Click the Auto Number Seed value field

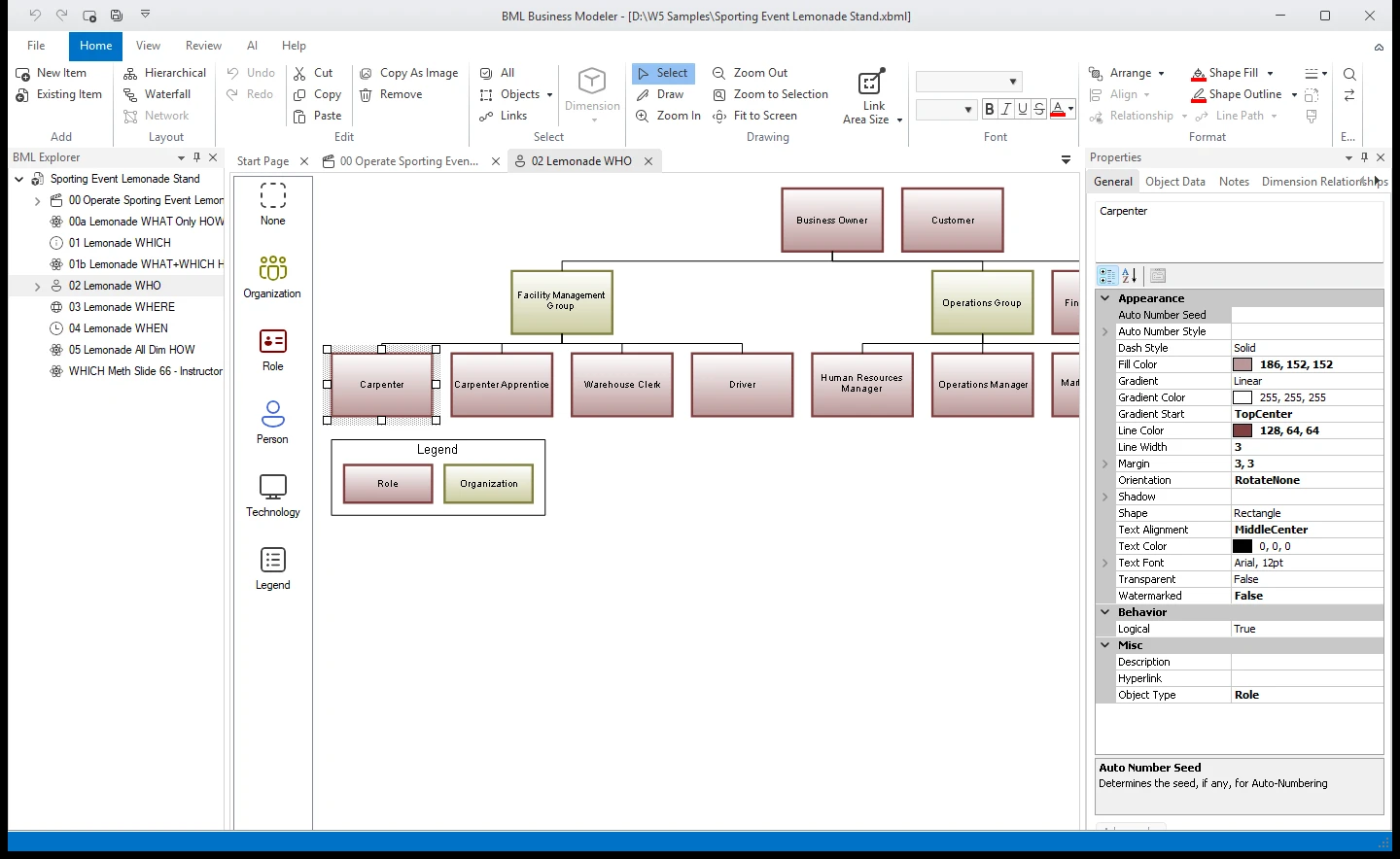(1307, 315)
